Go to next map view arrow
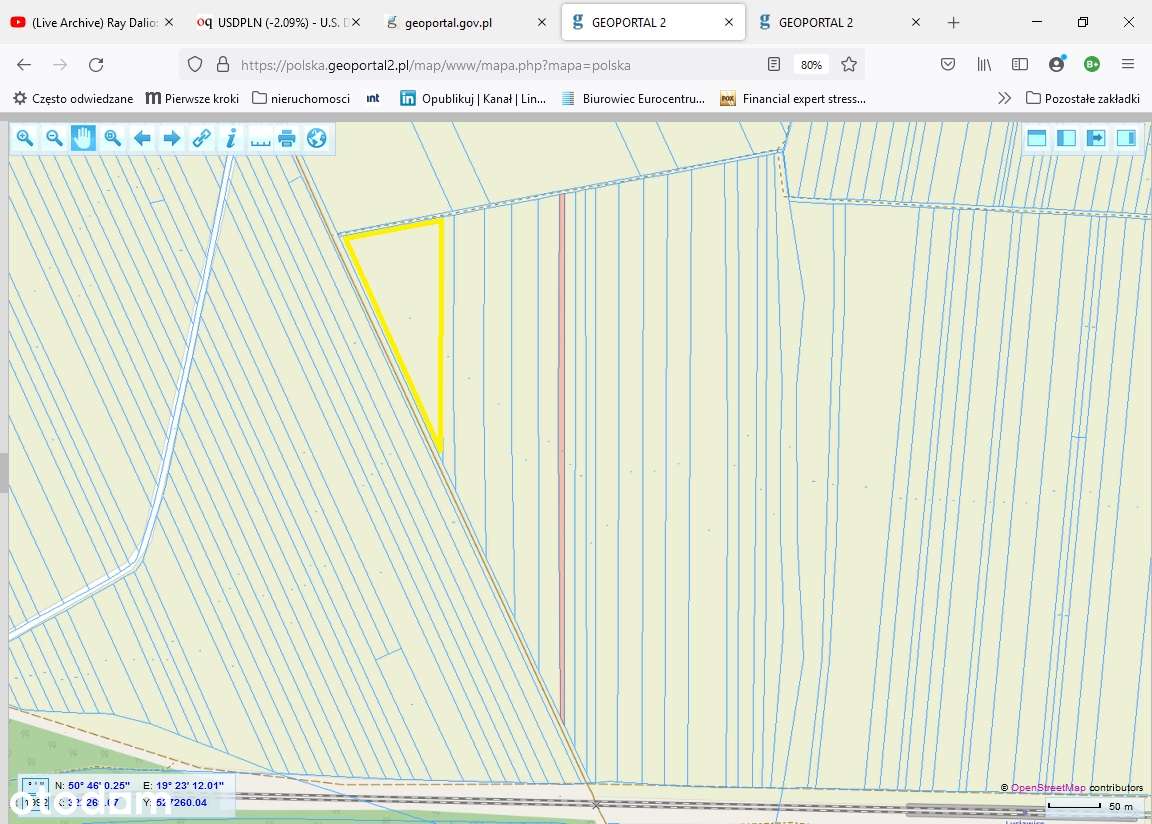This screenshot has width=1152, height=824. click(x=171, y=138)
